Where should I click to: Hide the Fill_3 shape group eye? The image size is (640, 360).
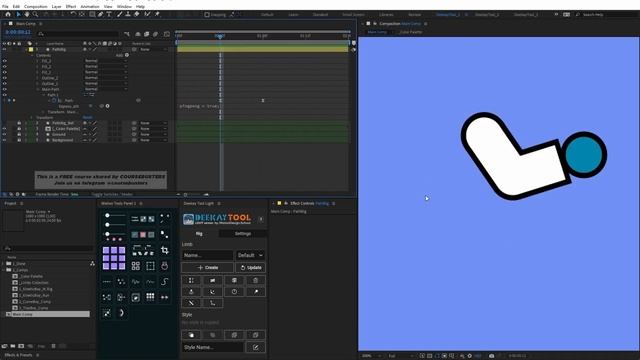(4, 61)
